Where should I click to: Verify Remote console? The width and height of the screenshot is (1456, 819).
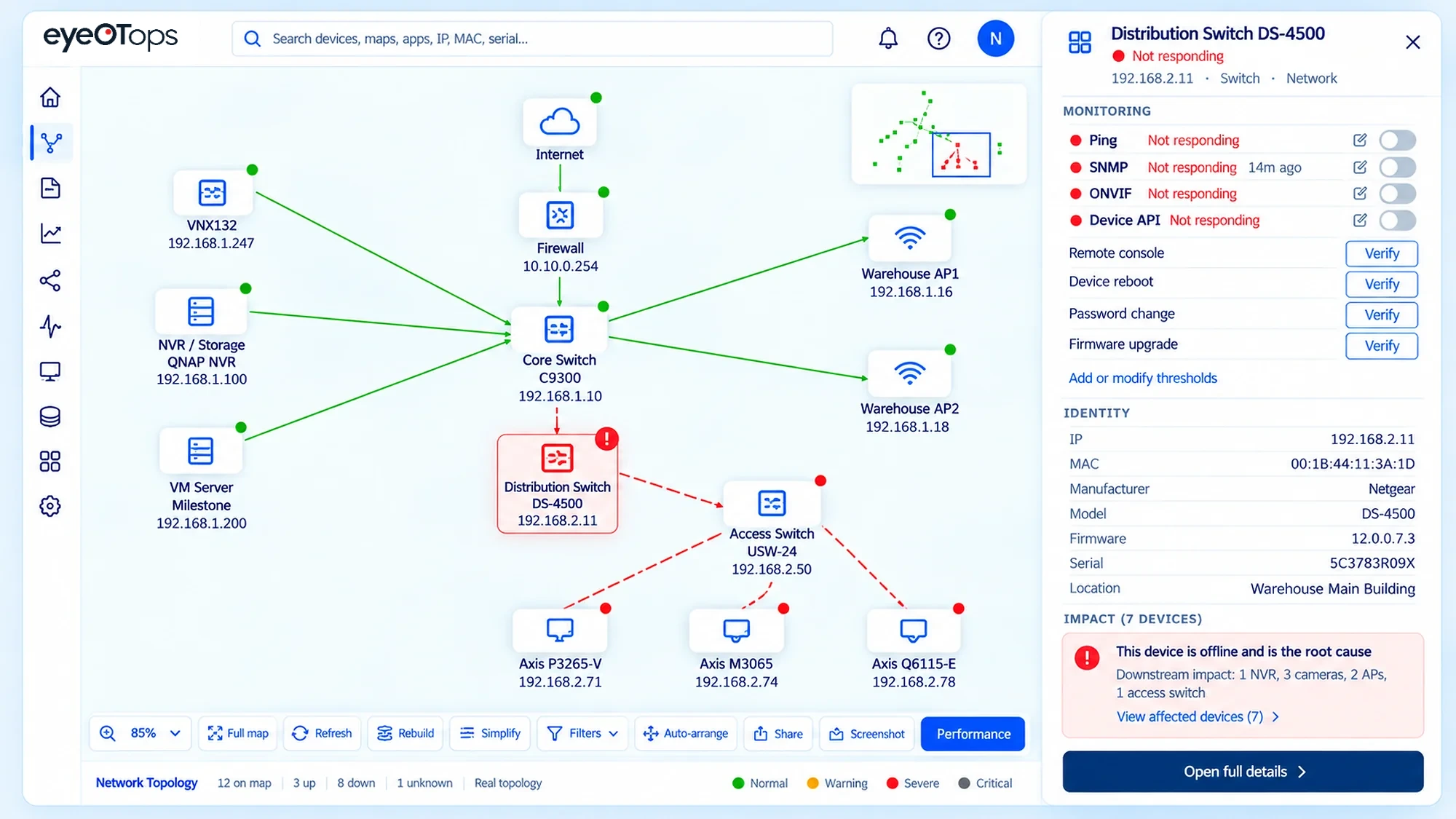point(1382,253)
